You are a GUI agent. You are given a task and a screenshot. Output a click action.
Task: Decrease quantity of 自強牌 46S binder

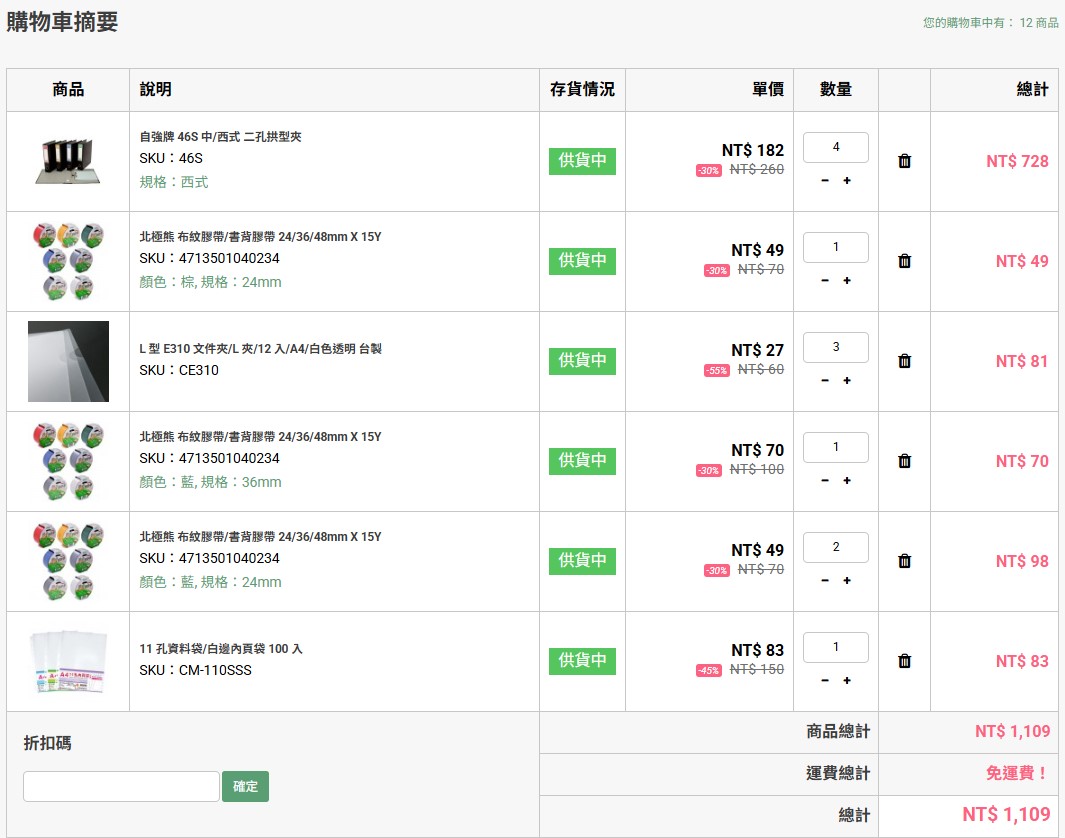click(x=825, y=181)
